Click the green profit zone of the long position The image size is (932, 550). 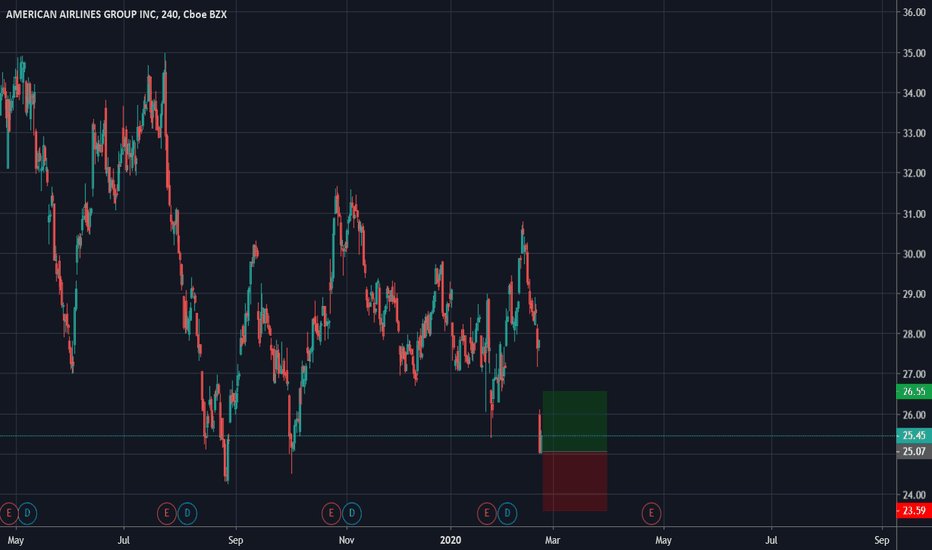click(575, 421)
